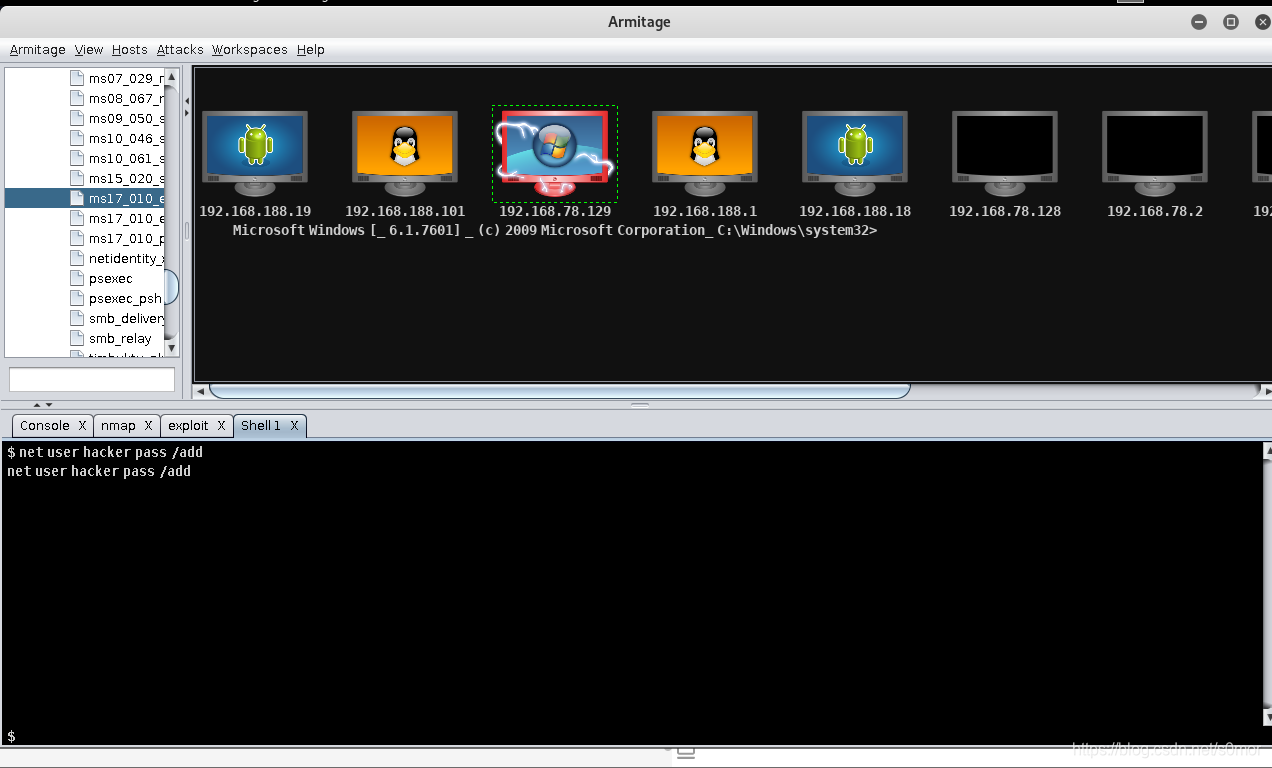Image resolution: width=1272 pixels, height=768 pixels.
Task: Select ms10_061 module in tree
Action: click(x=118, y=158)
